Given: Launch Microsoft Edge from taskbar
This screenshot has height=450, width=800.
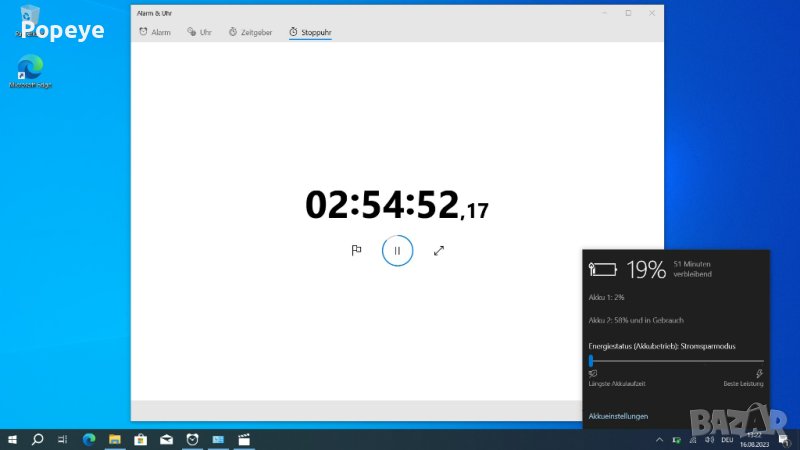Looking at the screenshot, I should coord(88,439).
